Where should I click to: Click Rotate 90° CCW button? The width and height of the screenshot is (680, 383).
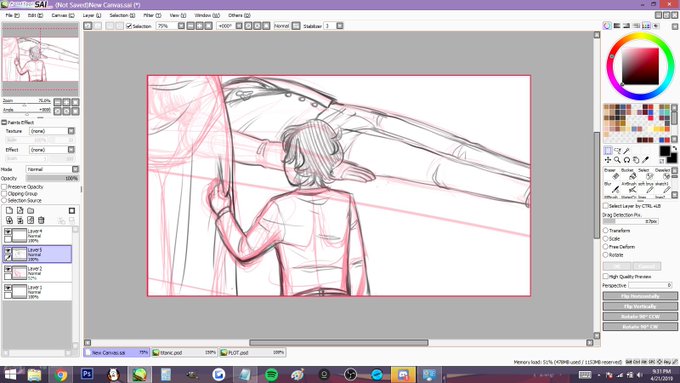[x=640, y=317]
